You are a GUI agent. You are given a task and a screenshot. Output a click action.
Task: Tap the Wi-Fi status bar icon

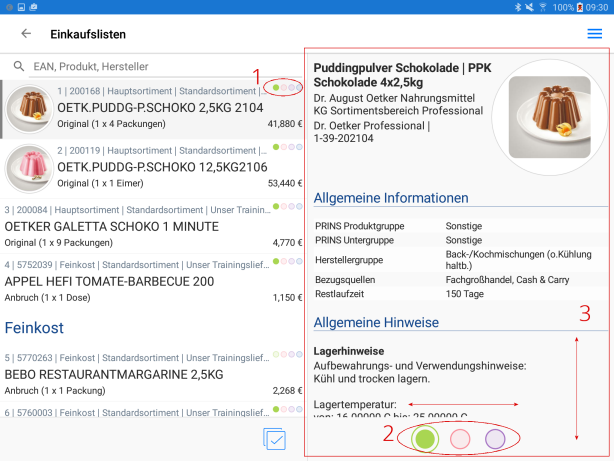[543, 7]
